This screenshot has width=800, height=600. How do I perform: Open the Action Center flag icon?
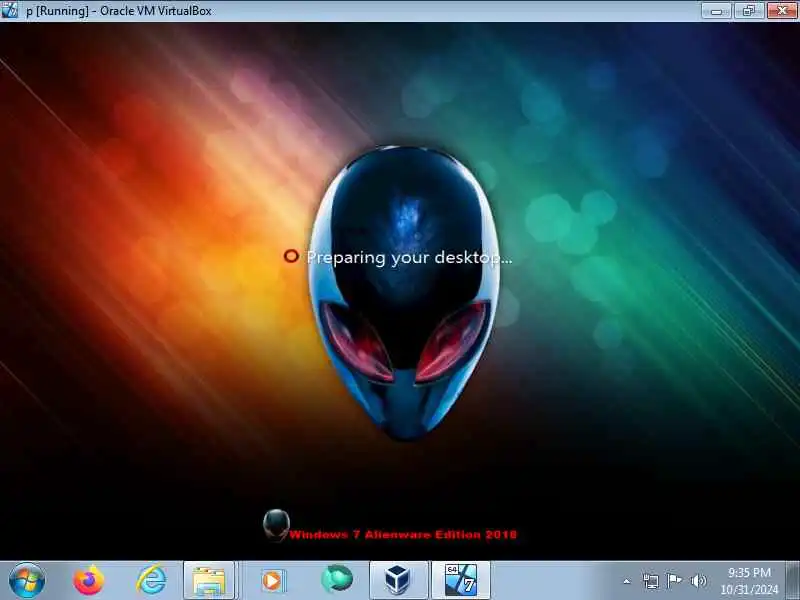click(x=674, y=581)
